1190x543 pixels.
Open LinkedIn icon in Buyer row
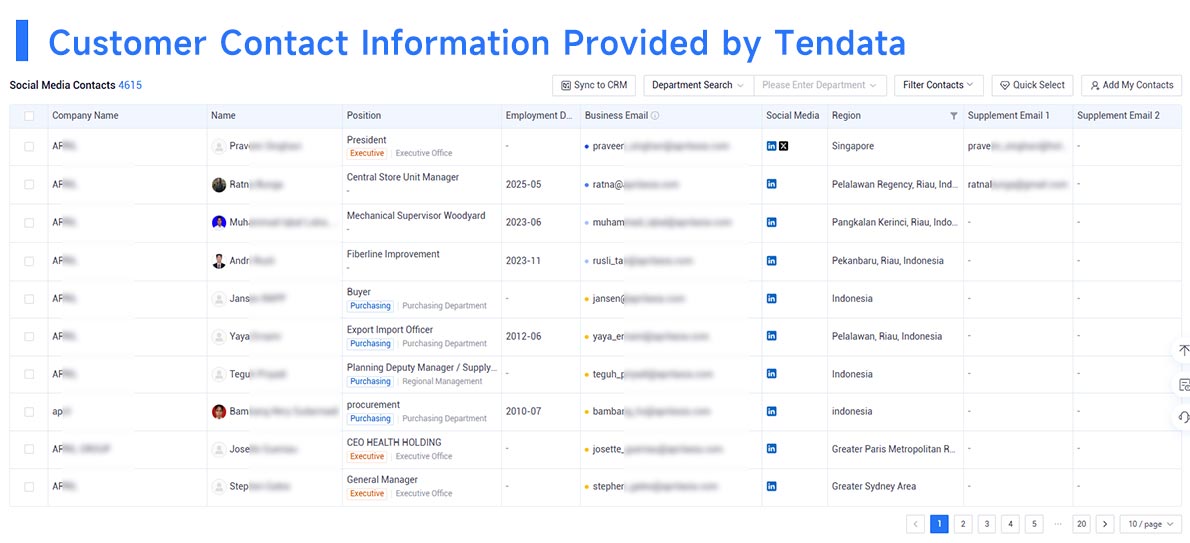point(772,298)
